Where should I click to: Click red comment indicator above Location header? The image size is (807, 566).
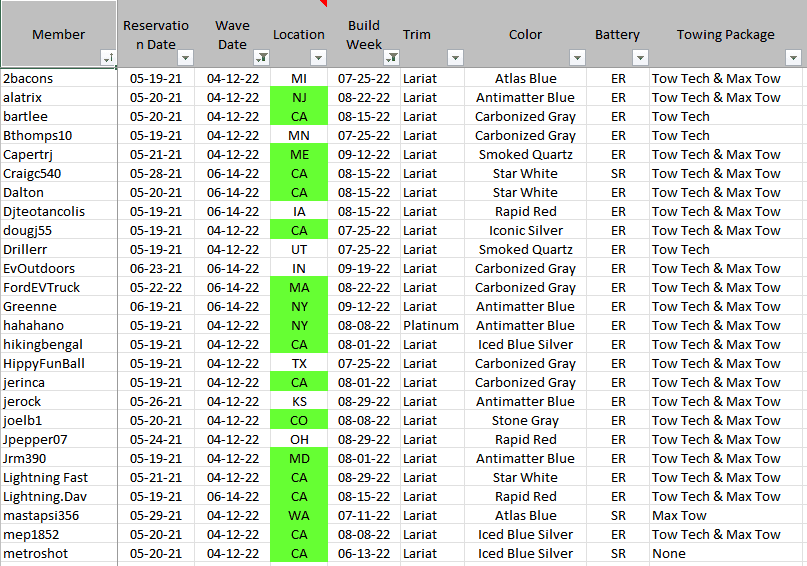pyautogui.click(x=323, y=3)
